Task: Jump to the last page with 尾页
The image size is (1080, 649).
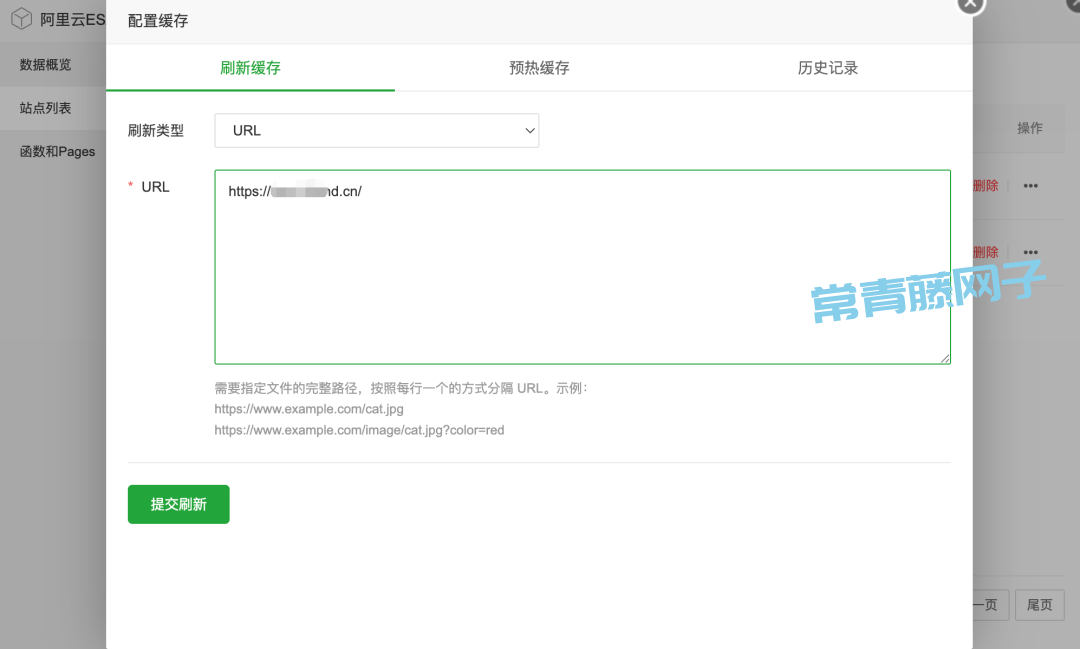Action: coord(1039,605)
